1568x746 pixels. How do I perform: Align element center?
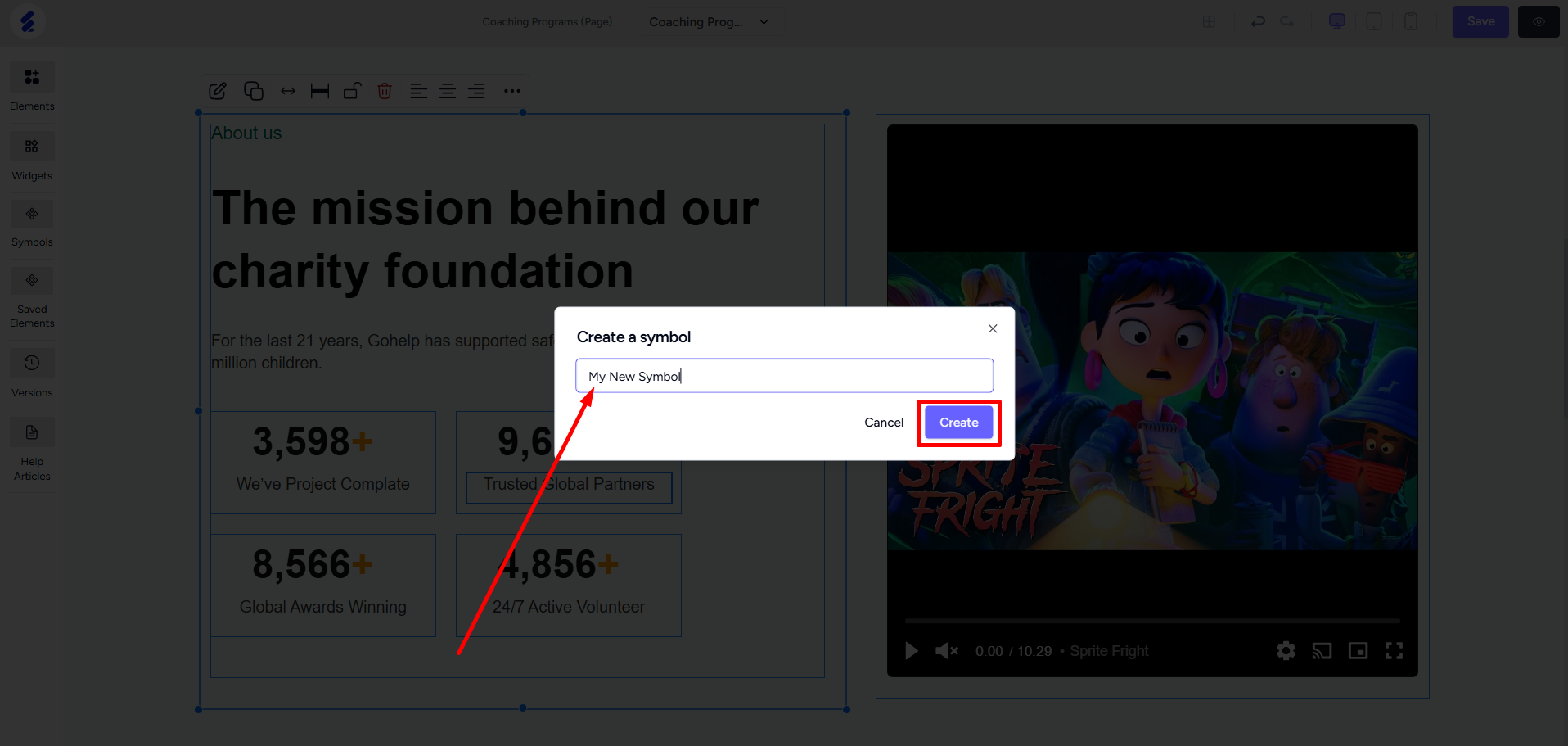click(x=448, y=91)
